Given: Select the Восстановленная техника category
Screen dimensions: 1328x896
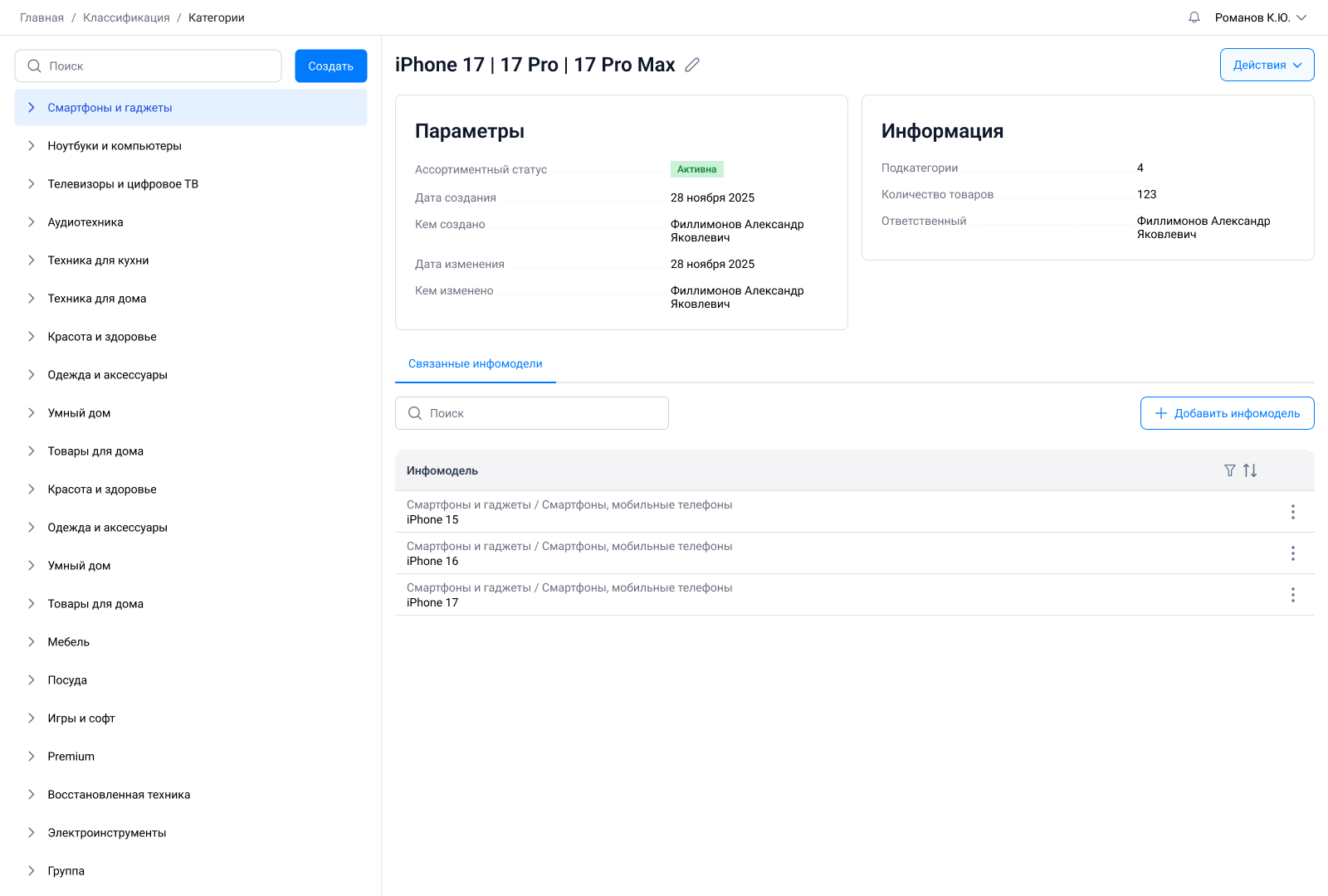Looking at the screenshot, I should 191,795.
